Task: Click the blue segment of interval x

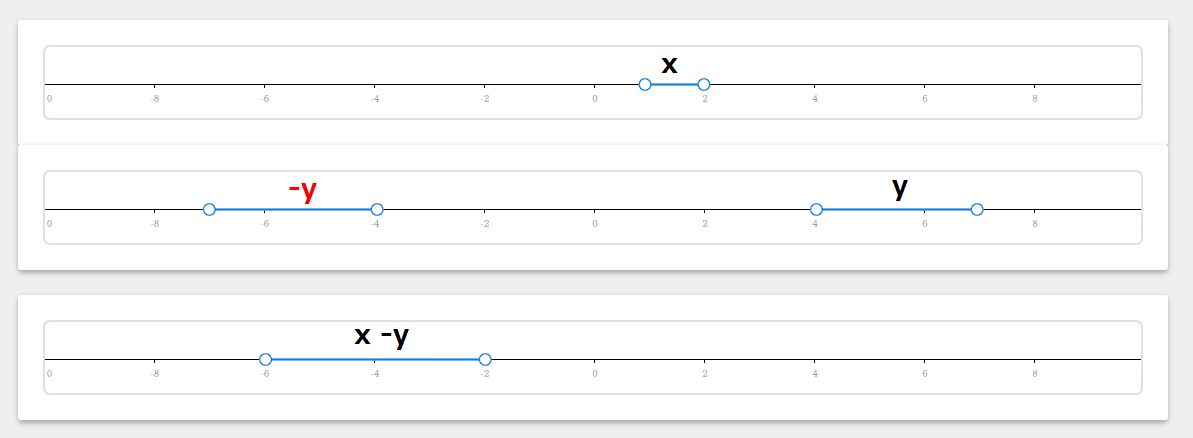Action: click(674, 84)
